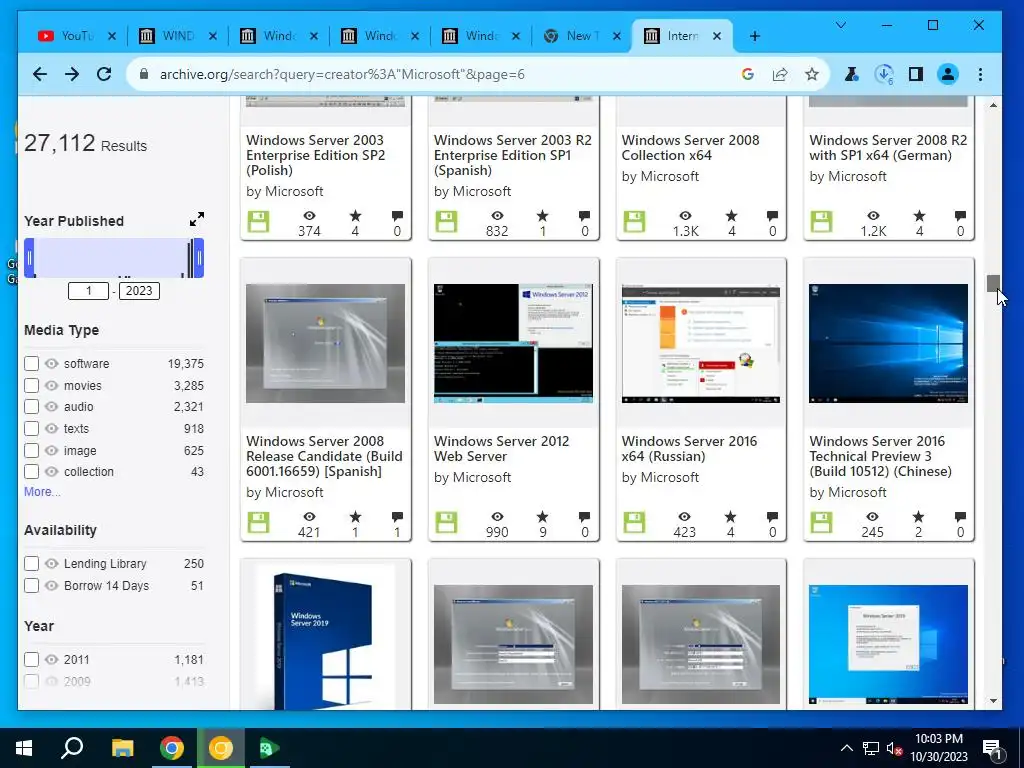
Task: Open the Windows Start menu
Action: (24, 748)
